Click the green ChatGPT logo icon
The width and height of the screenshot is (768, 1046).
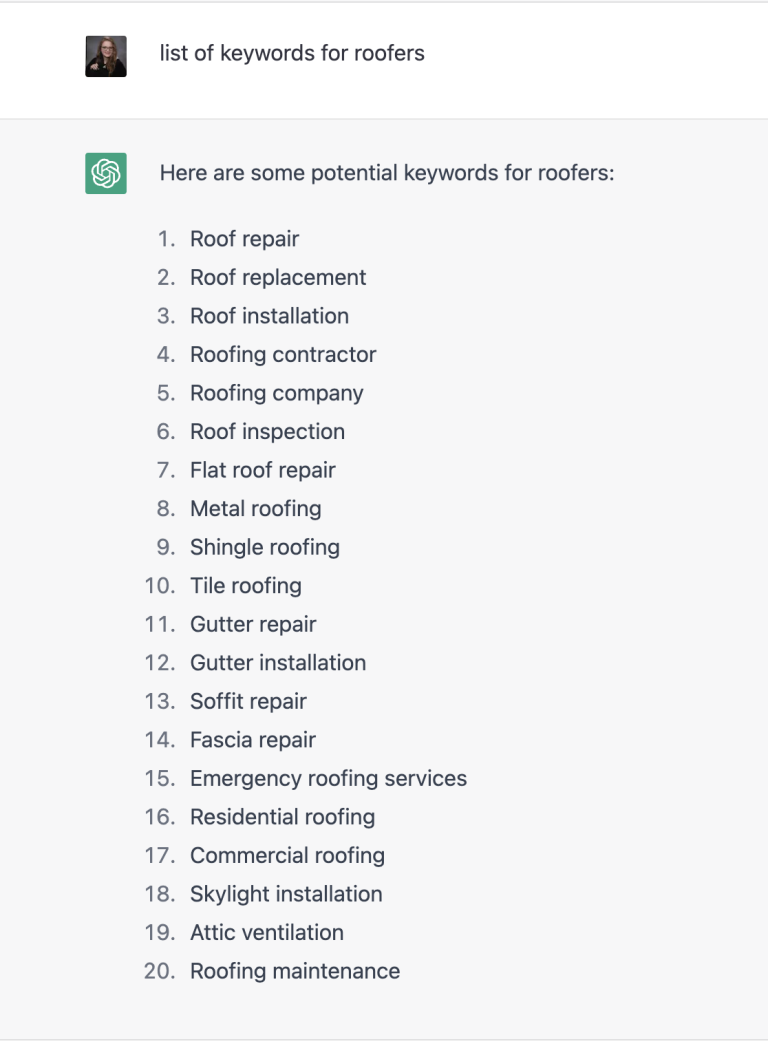pyautogui.click(x=105, y=173)
